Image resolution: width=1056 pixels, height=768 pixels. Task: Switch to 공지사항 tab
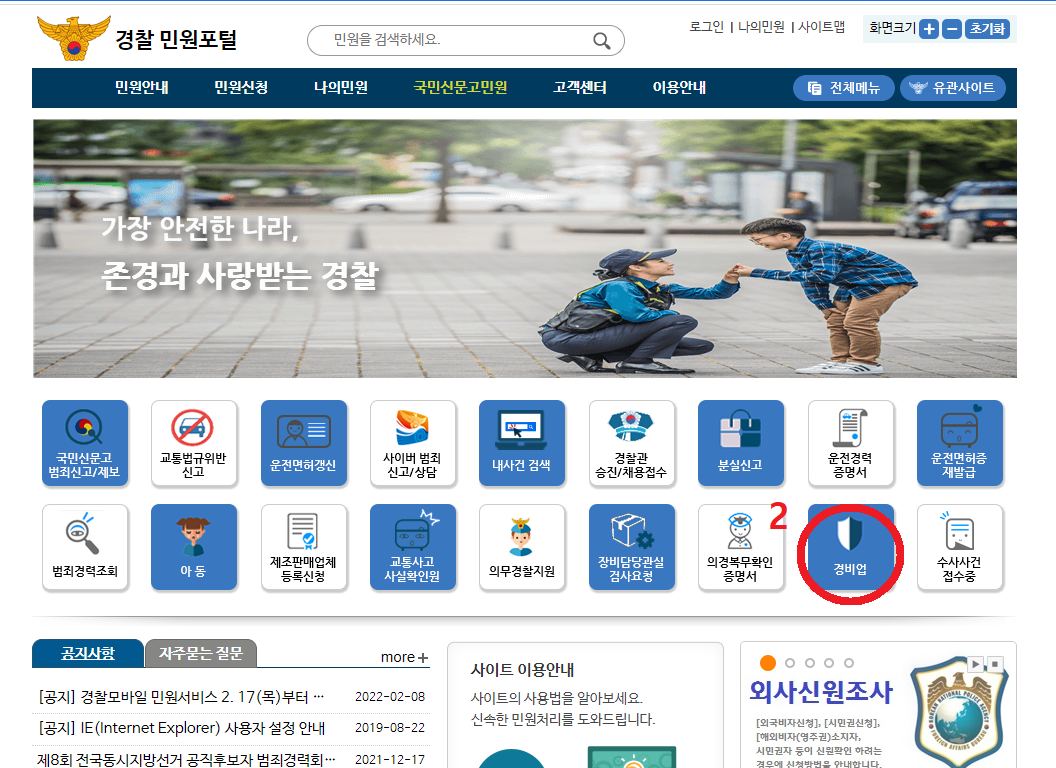point(88,653)
